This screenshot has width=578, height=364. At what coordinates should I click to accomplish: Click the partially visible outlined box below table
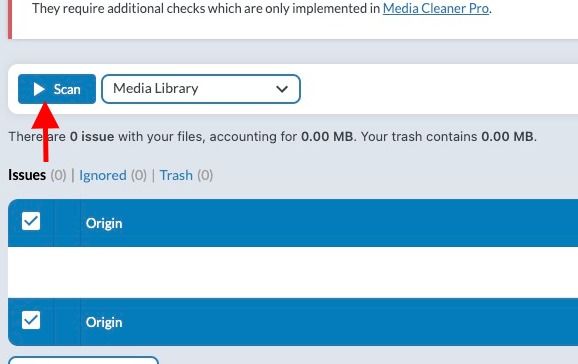[x=83, y=360]
